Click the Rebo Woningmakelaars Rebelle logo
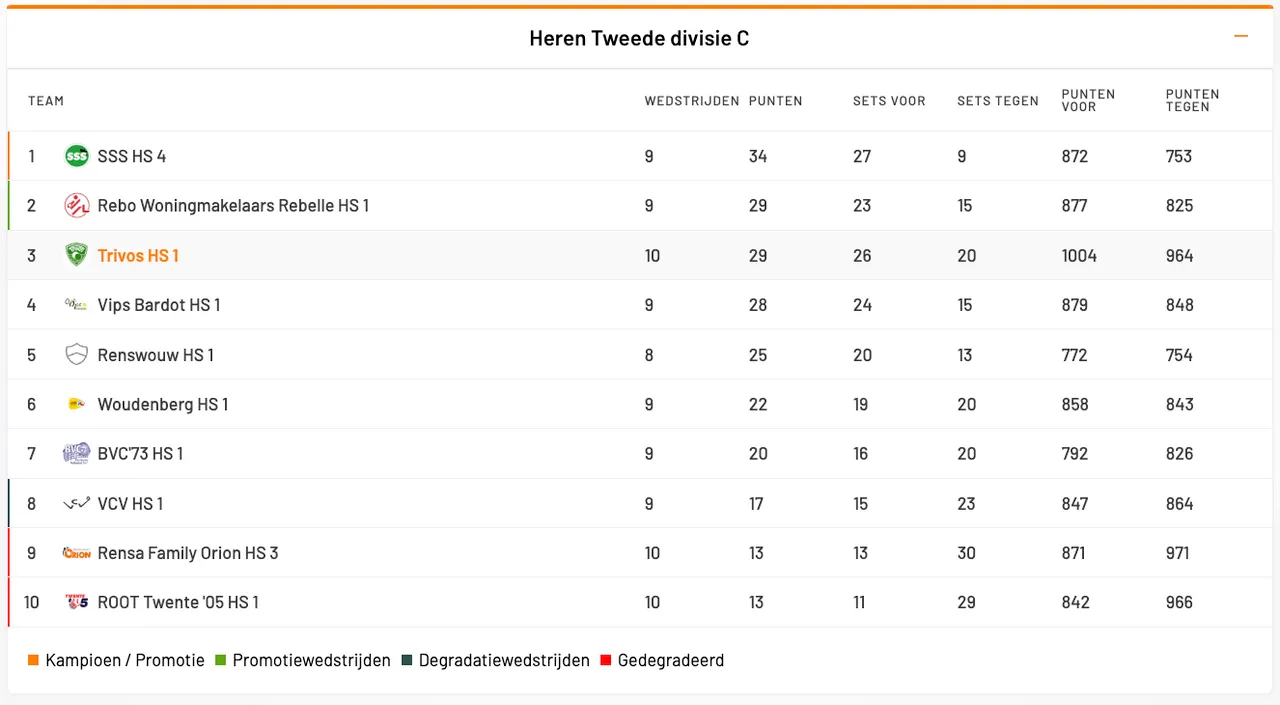The height and width of the screenshot is (705, 1280). [77, 206]
